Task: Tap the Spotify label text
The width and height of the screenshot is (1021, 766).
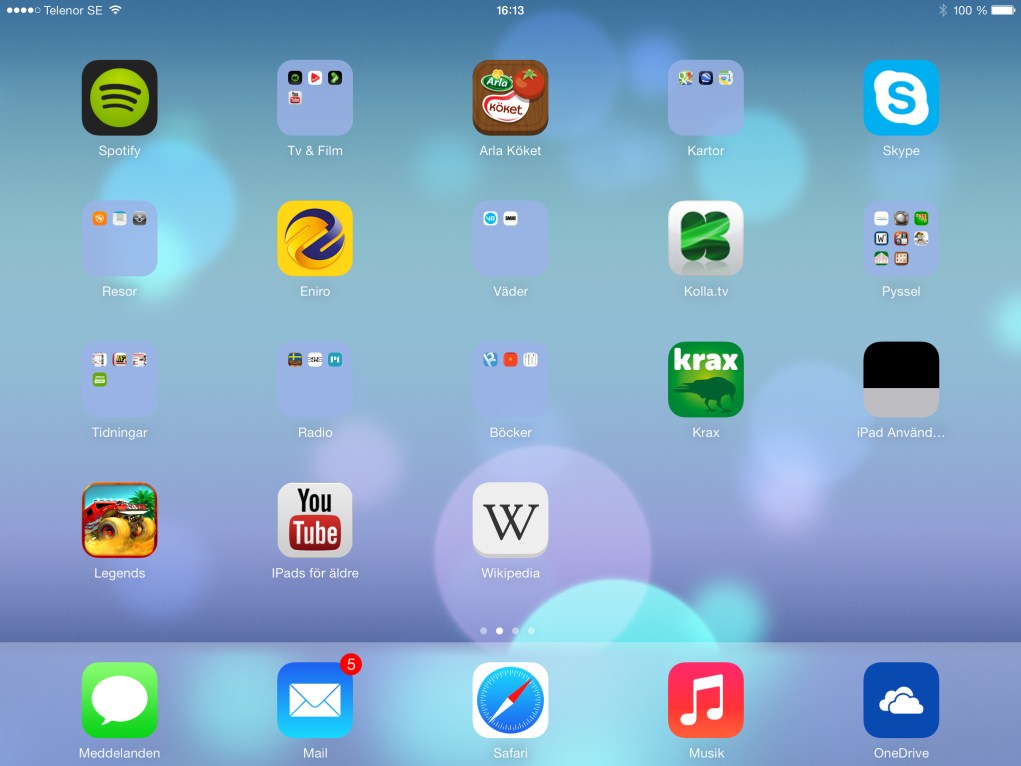Action: coord(119,151)
